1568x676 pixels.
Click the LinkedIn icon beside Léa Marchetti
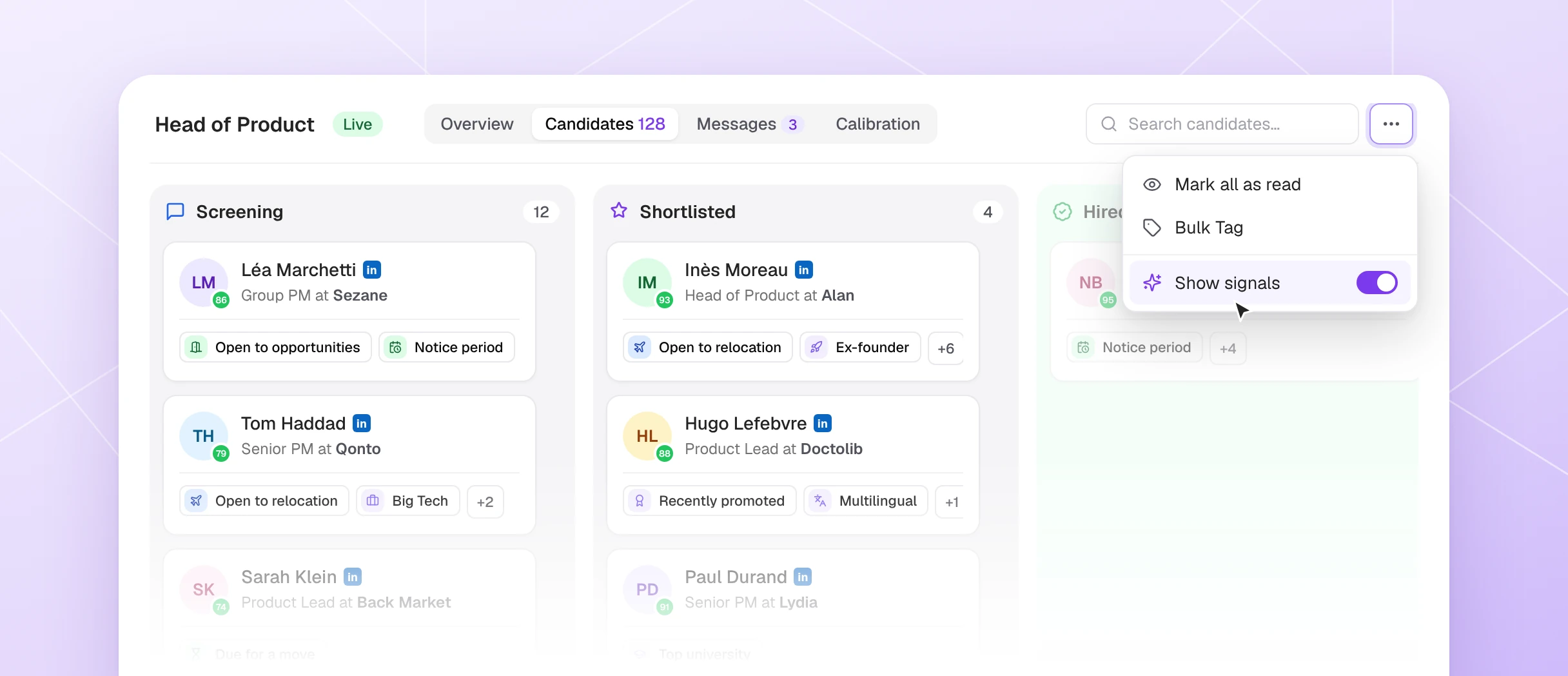pos(372,270)
